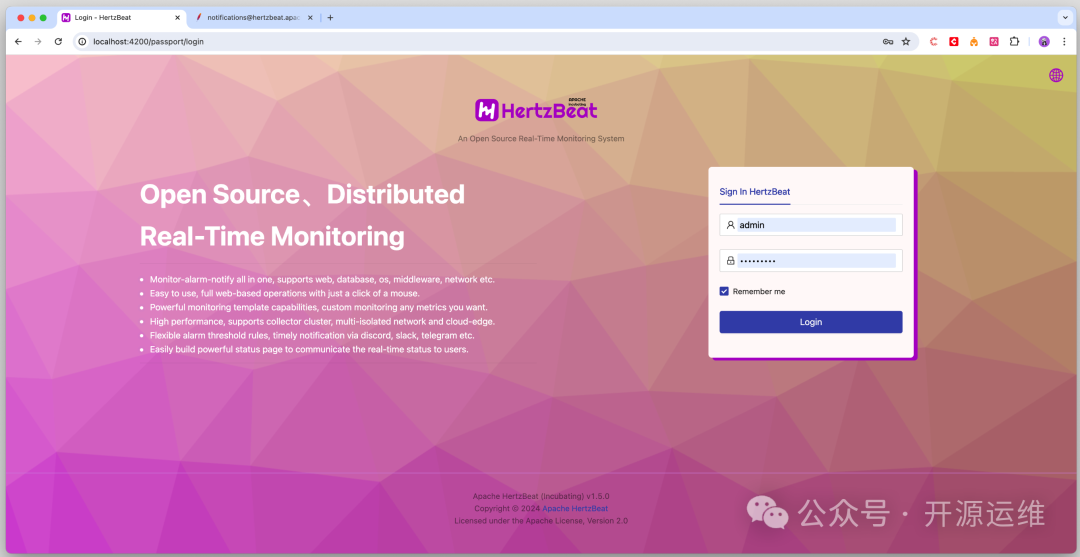Open the language globe icon

pos(1056,75)
